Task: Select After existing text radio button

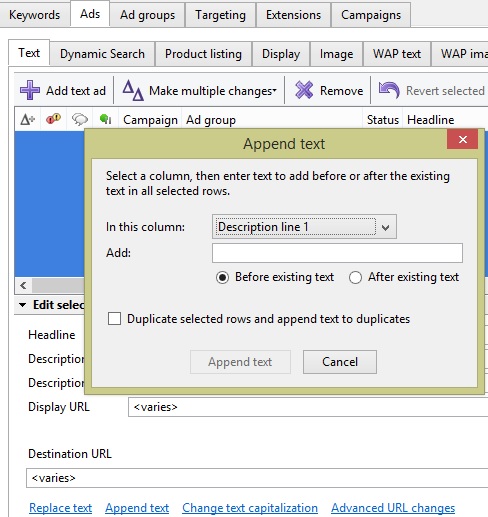Action: (355, 277)
